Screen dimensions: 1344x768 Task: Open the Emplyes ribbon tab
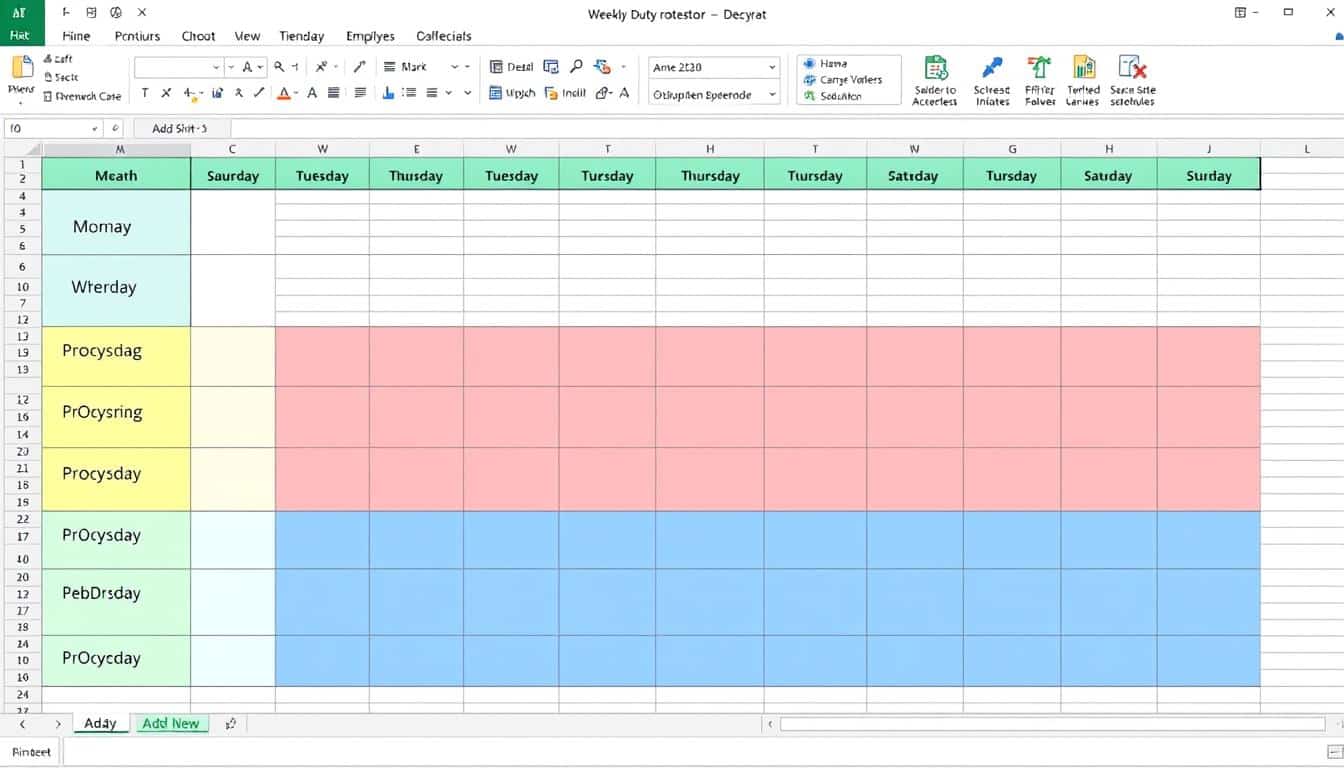point(370,36)
